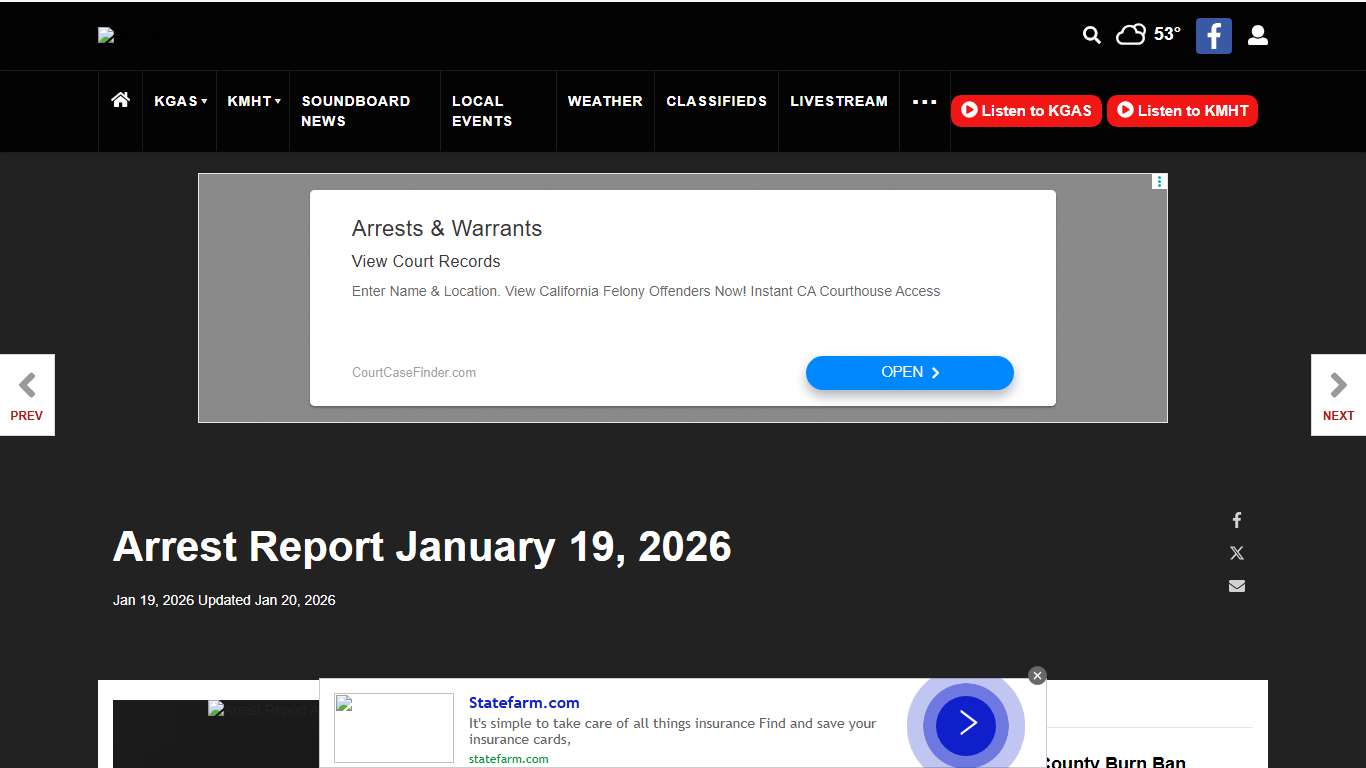The height and width of the screenshot is (768, 1366).
Task: Click the home icon in the navigation bar
Action: (120, 100)
